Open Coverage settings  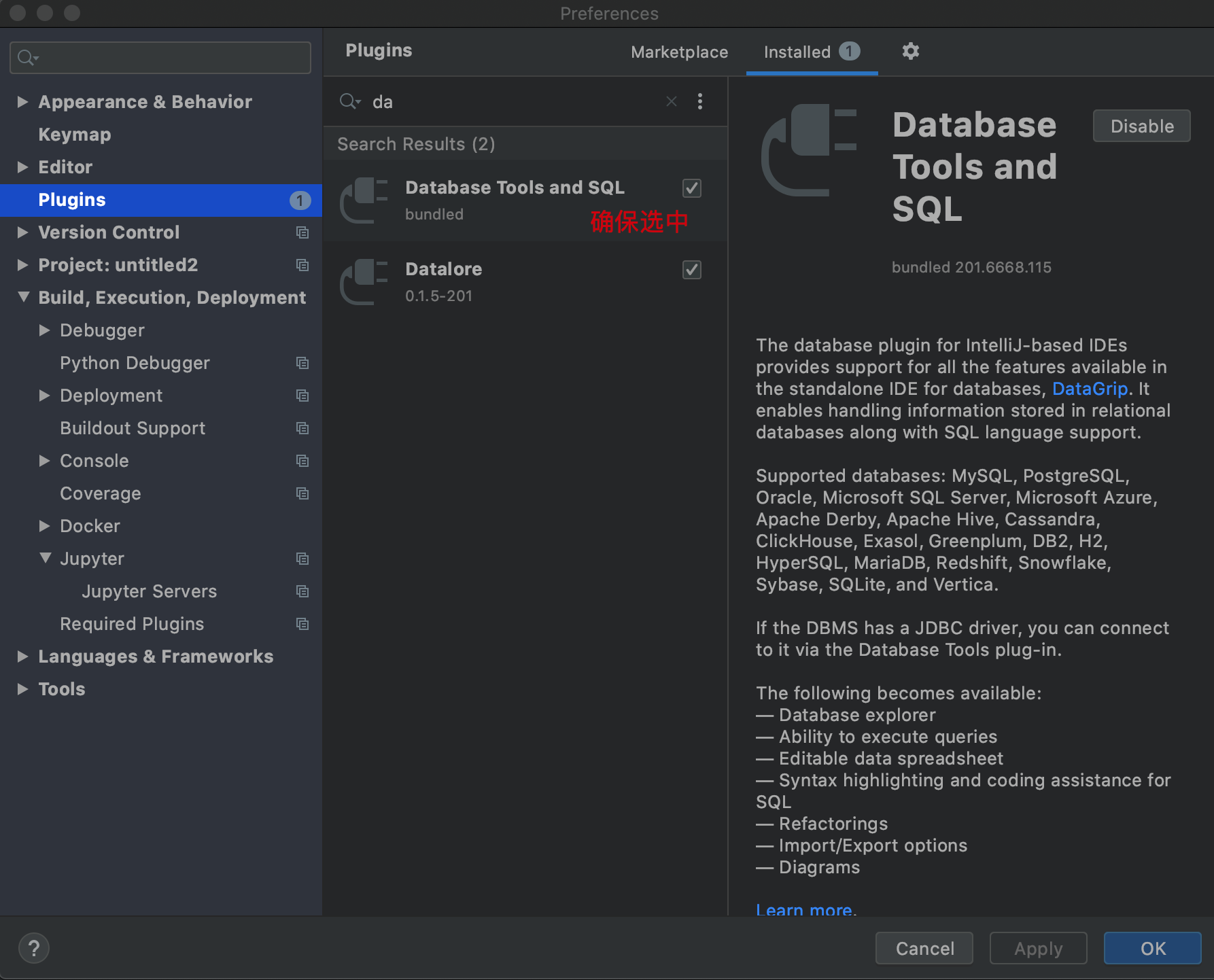(x=161, y=493)
